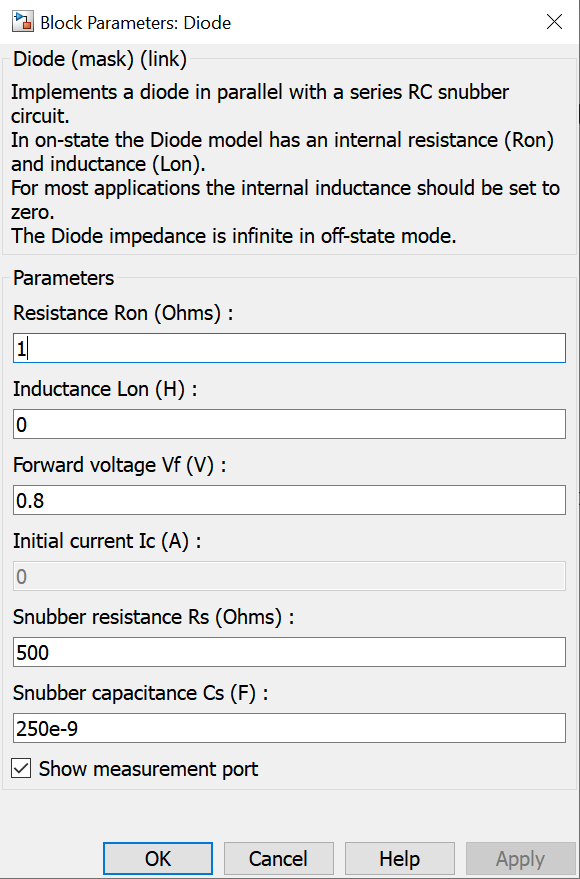
Task: Toggle the Show measurement port checkbox
Action: point(21,769)
